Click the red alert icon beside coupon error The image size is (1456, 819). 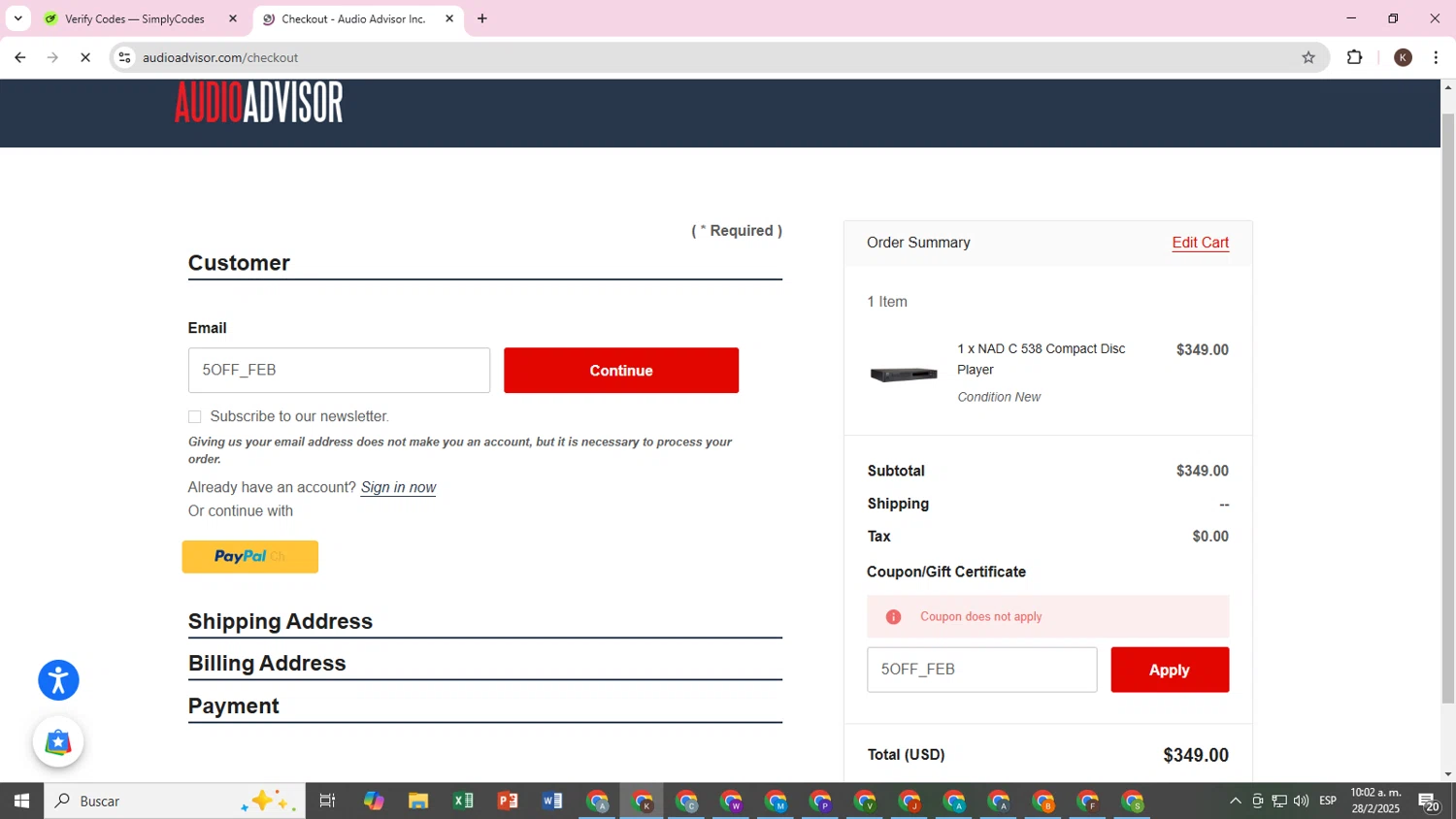pyautogui.click(x=893, y=617)
